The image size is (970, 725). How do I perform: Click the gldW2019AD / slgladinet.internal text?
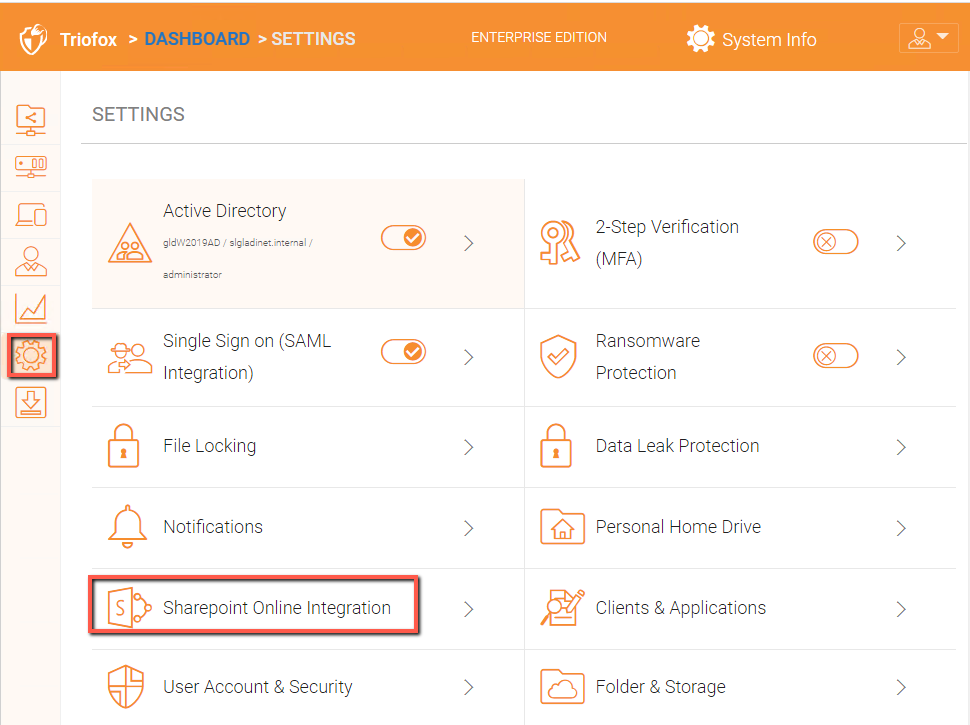click(238, 242)
